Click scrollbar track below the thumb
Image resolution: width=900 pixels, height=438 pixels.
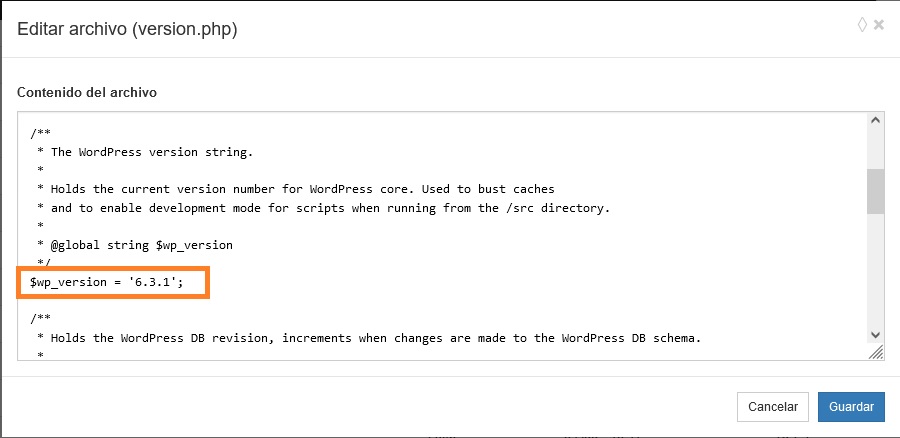coord(876,270)
